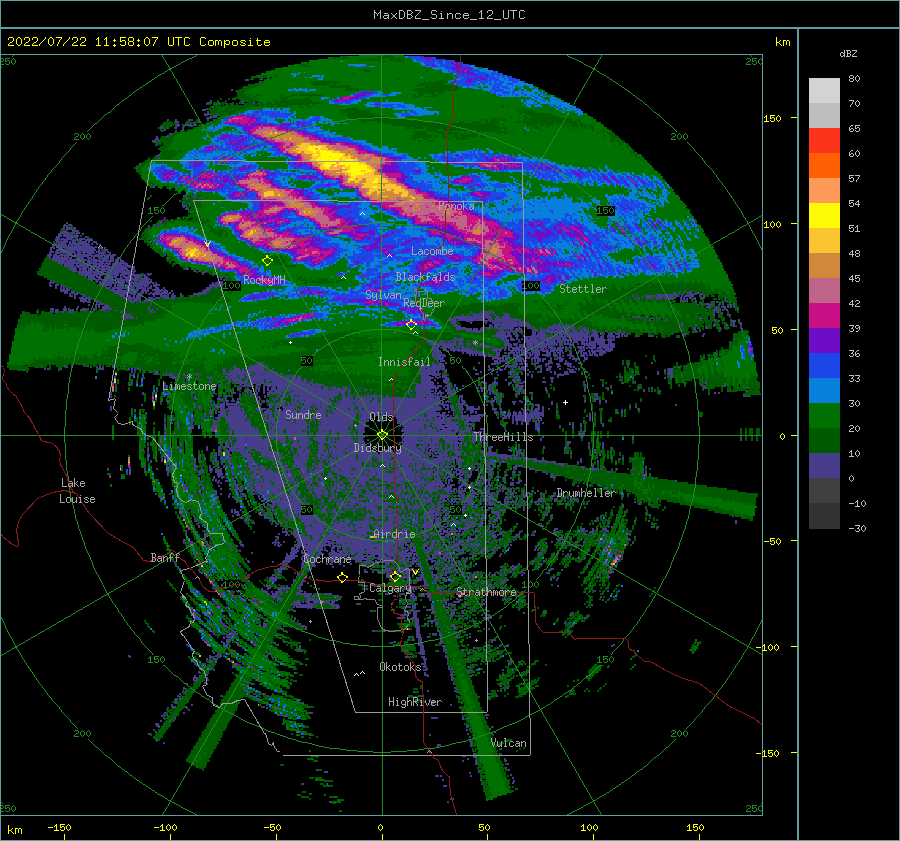Click the yellow diamond marker above Calgary
Screen dimensions: 900x841
point(395,576)
